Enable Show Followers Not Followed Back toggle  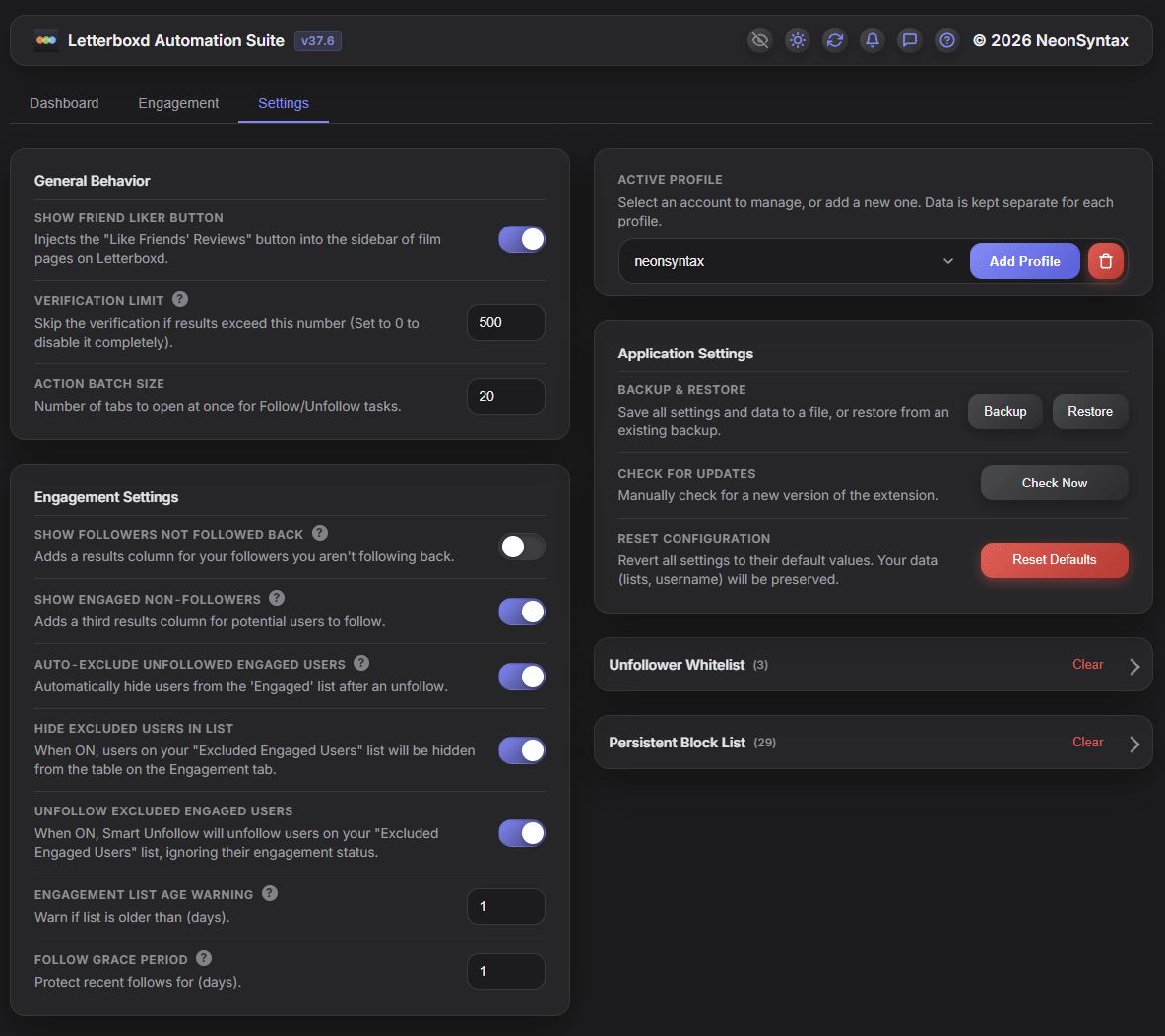[522, 547]
